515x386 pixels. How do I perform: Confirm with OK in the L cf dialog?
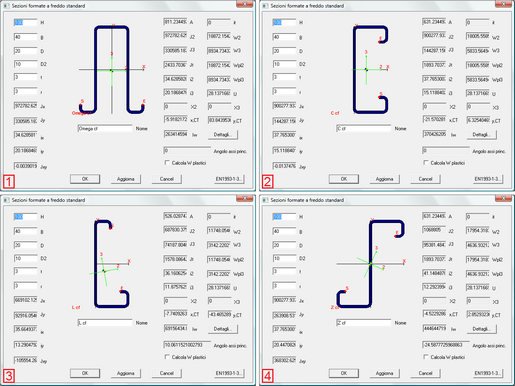85,373
